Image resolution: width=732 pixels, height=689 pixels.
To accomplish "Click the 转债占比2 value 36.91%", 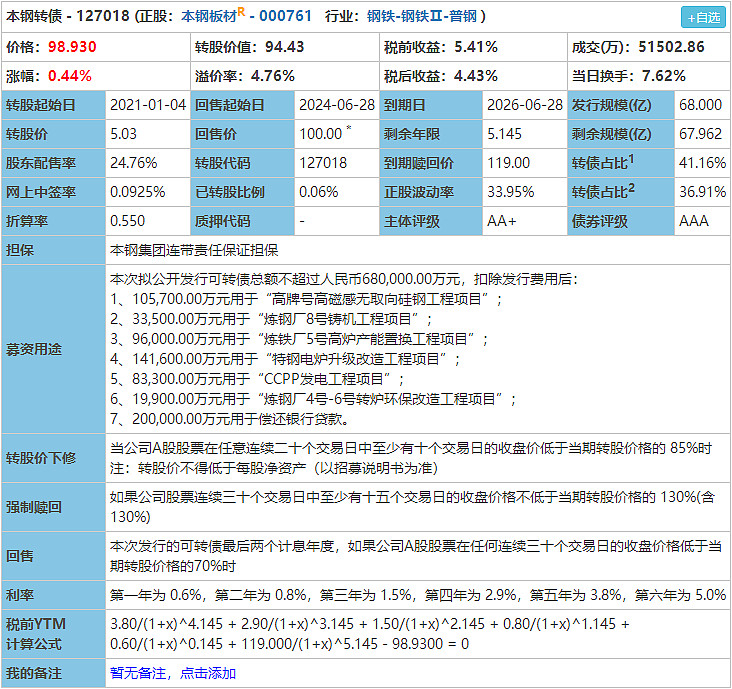I will click(x=702, y=192).
